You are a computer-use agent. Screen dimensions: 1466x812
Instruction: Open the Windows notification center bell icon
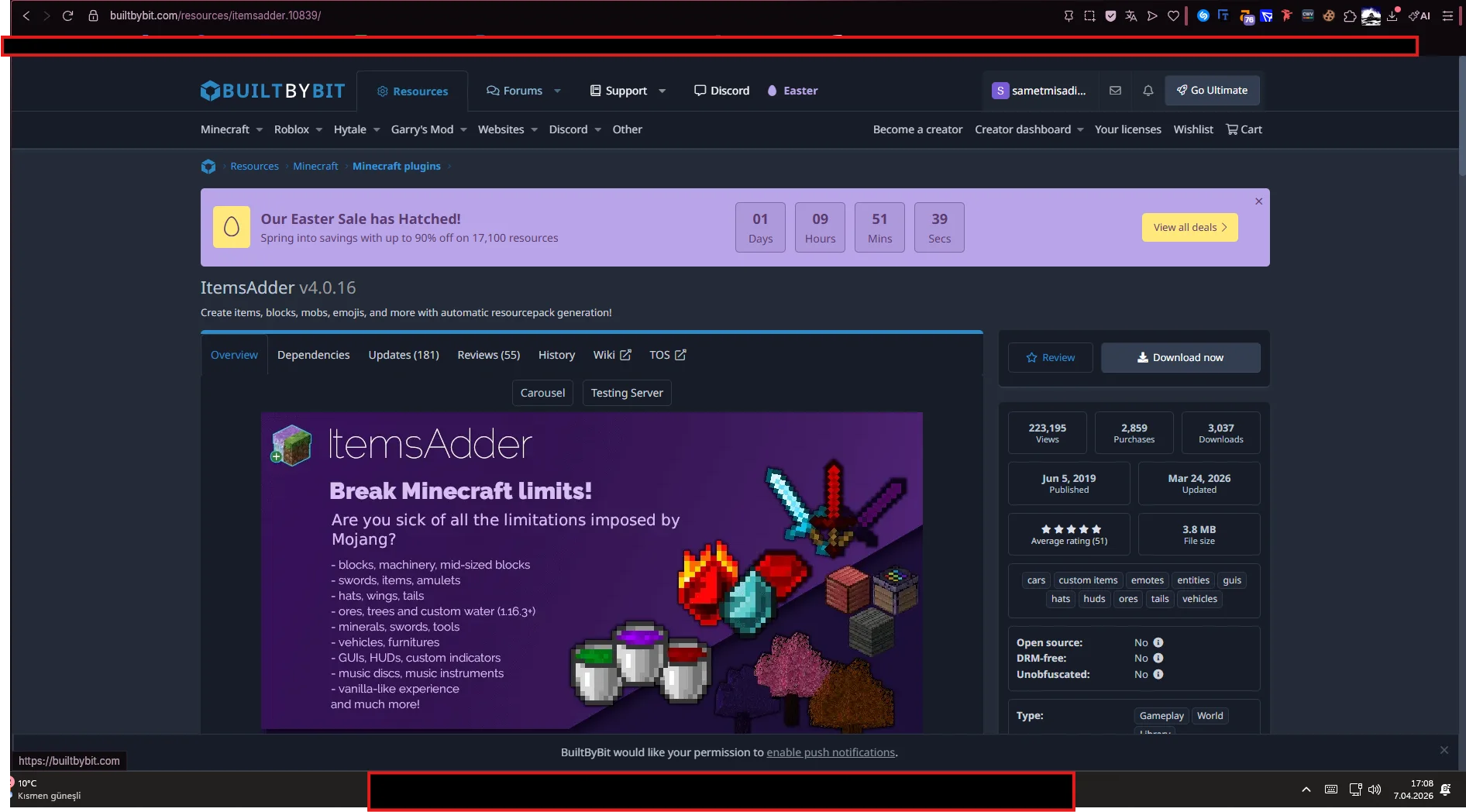point(1446,790)
